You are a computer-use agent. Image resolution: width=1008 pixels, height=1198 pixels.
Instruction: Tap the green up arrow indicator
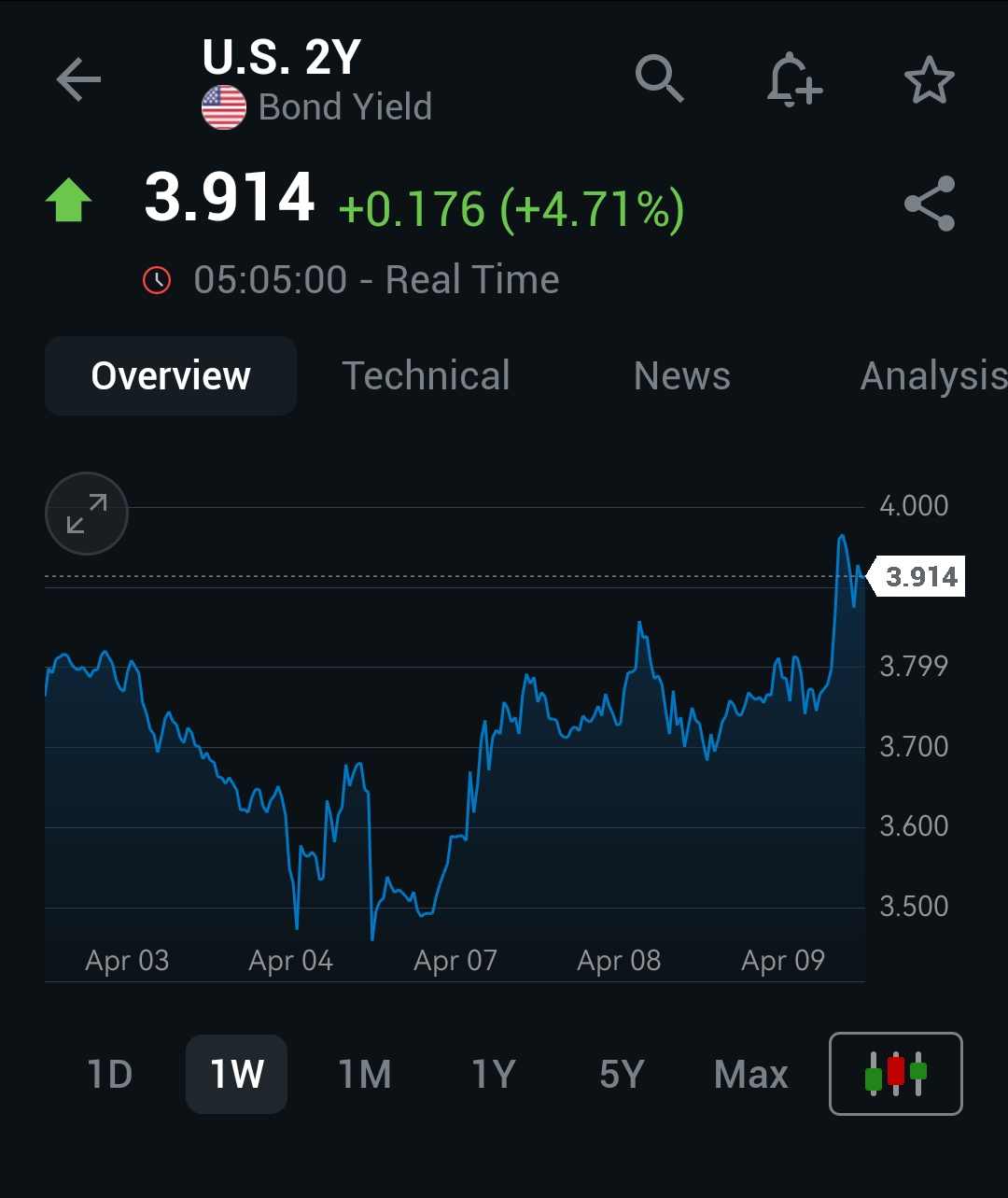[x=69, y=201]
